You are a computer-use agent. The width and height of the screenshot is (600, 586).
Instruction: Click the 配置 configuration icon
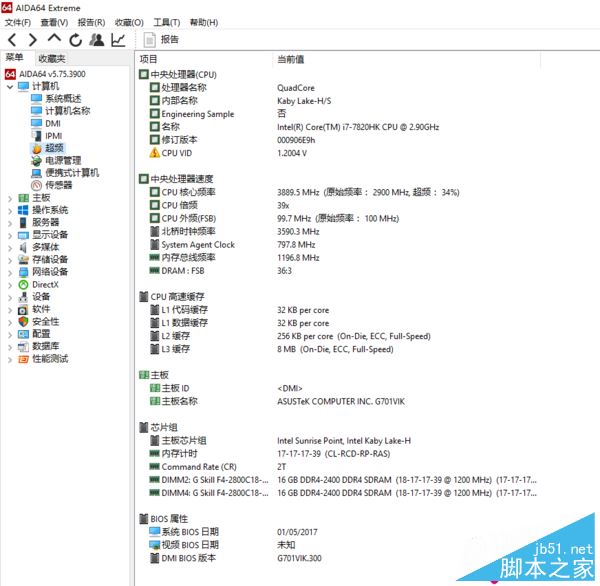click(x=23, y=334)
